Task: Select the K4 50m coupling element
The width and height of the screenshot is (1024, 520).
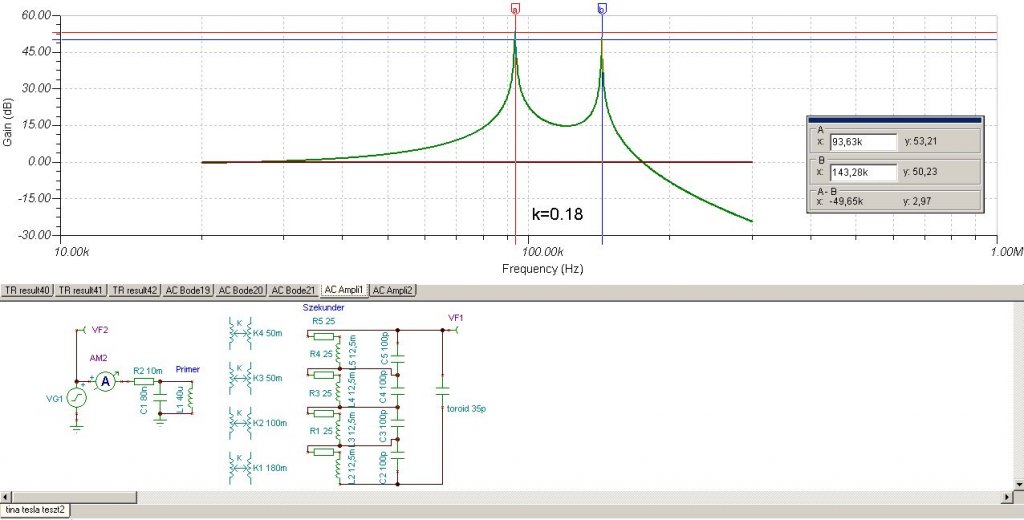Action: (240, 333)
